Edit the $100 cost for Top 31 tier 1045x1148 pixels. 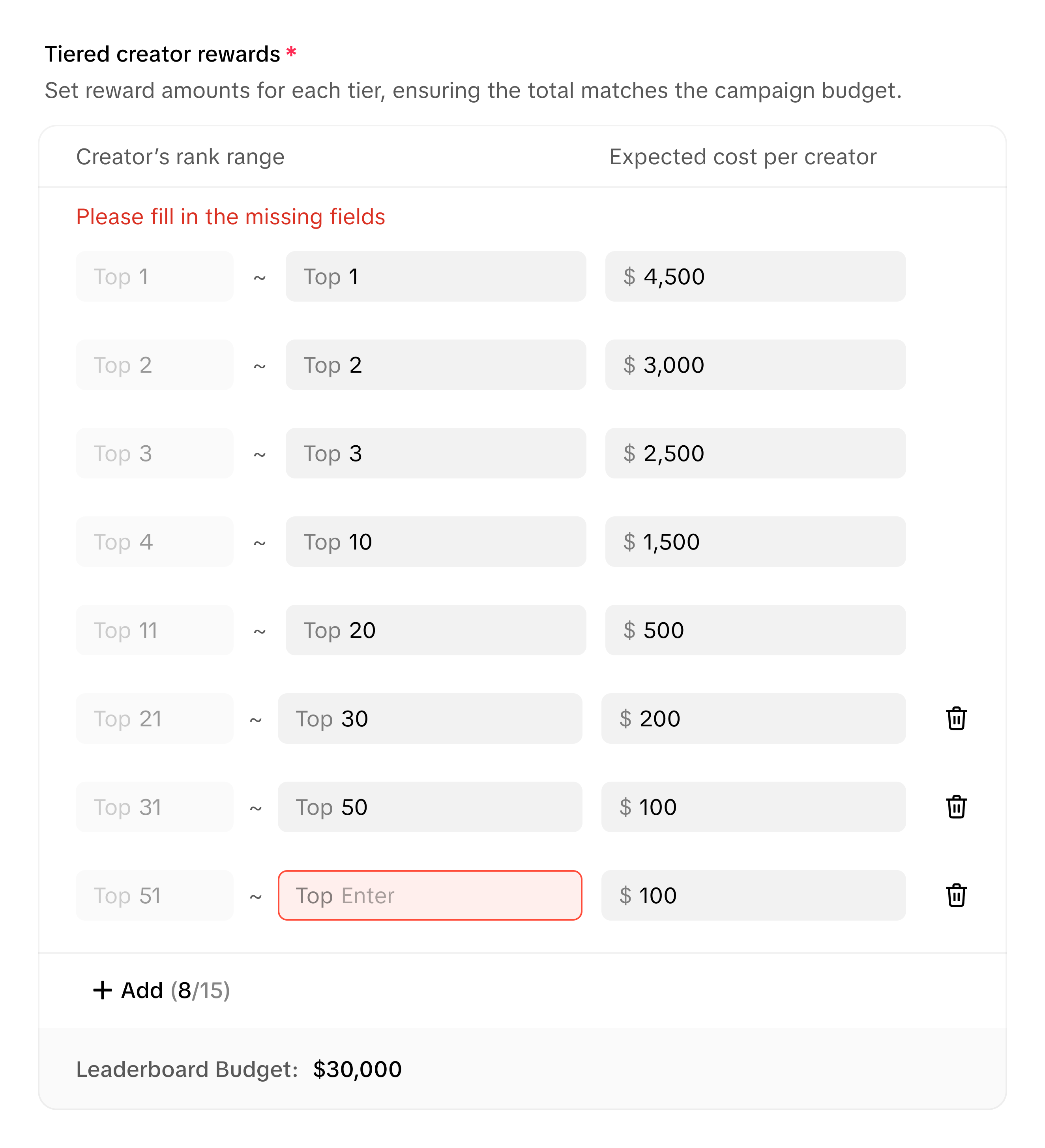[754, 807]
